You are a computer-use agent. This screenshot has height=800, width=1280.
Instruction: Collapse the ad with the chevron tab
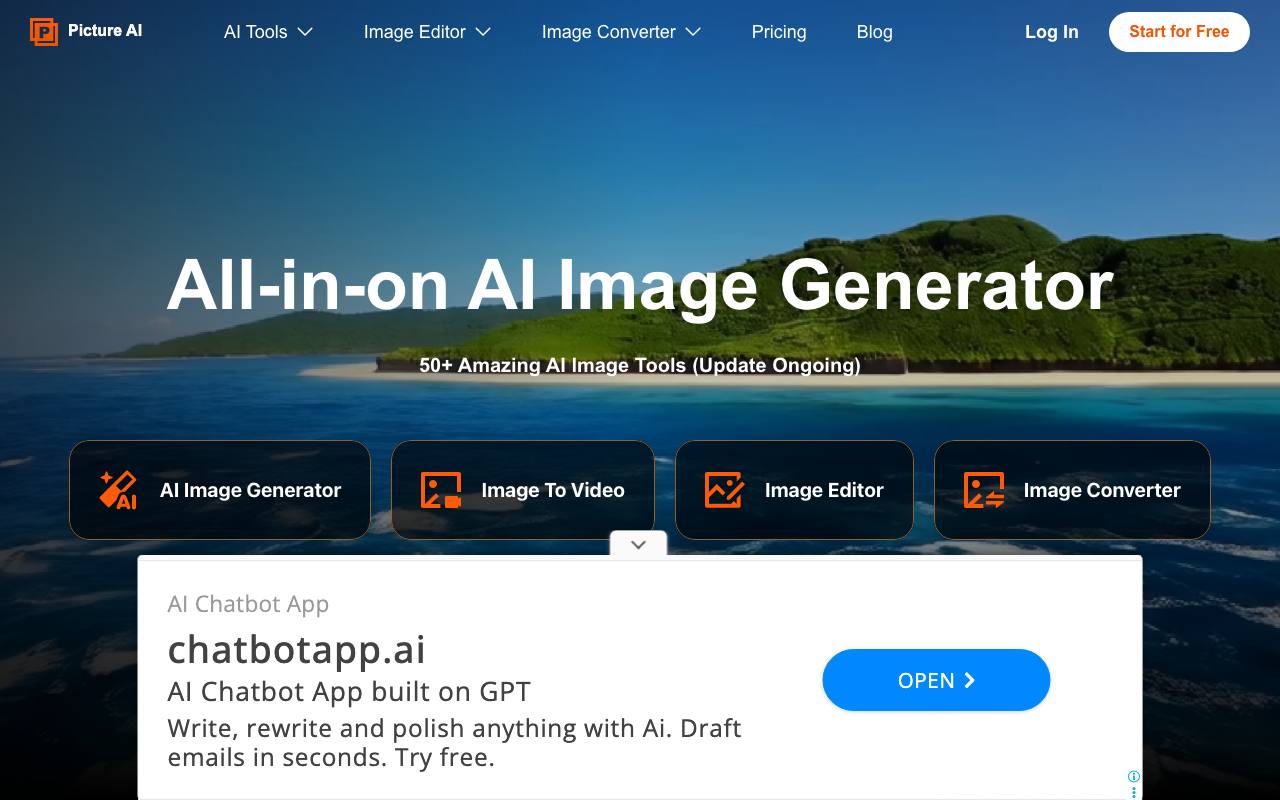[x=638, y=544]
